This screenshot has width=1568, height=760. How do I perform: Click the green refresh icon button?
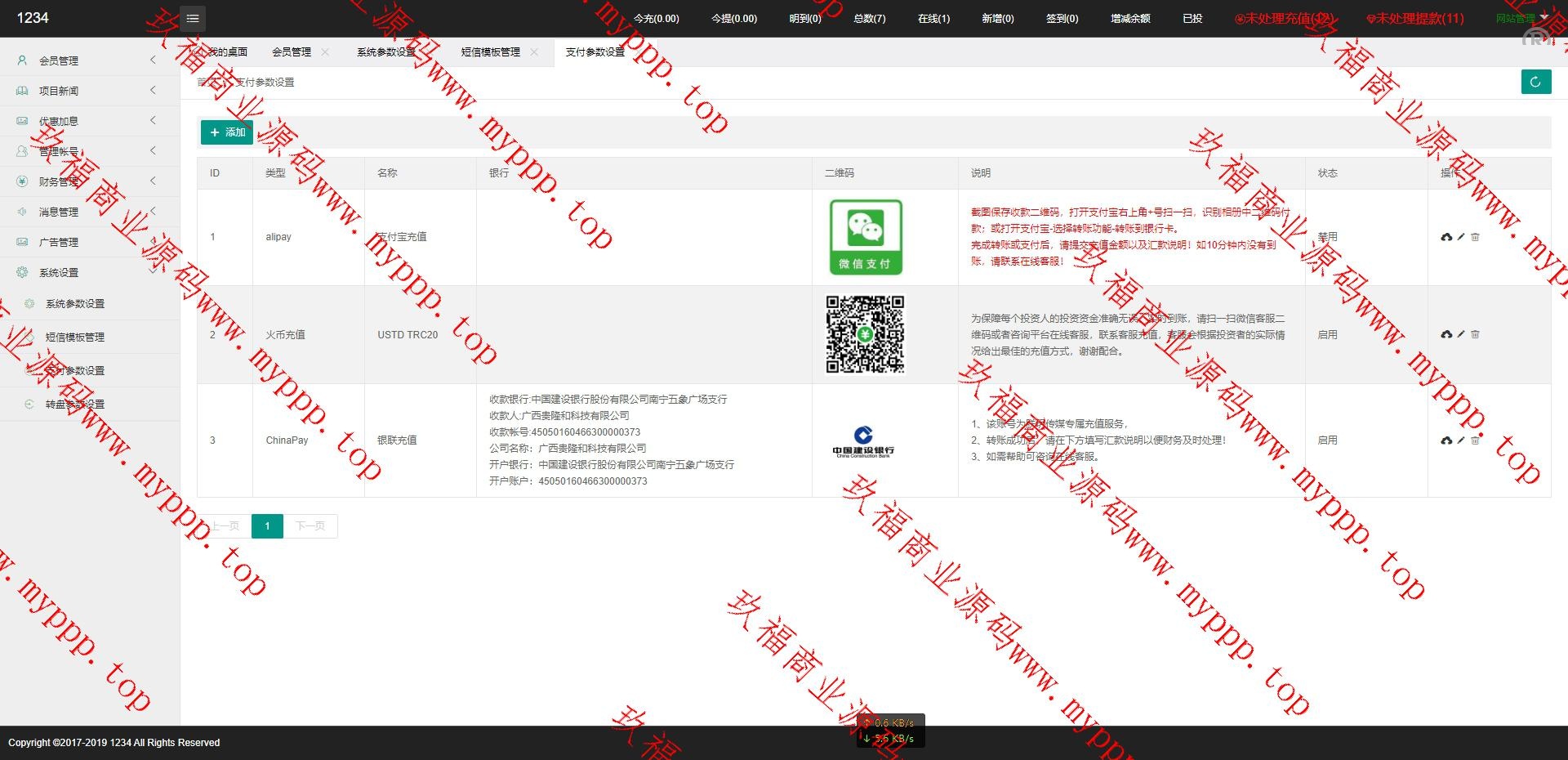pyautogui.click(x=1535, y=82)
